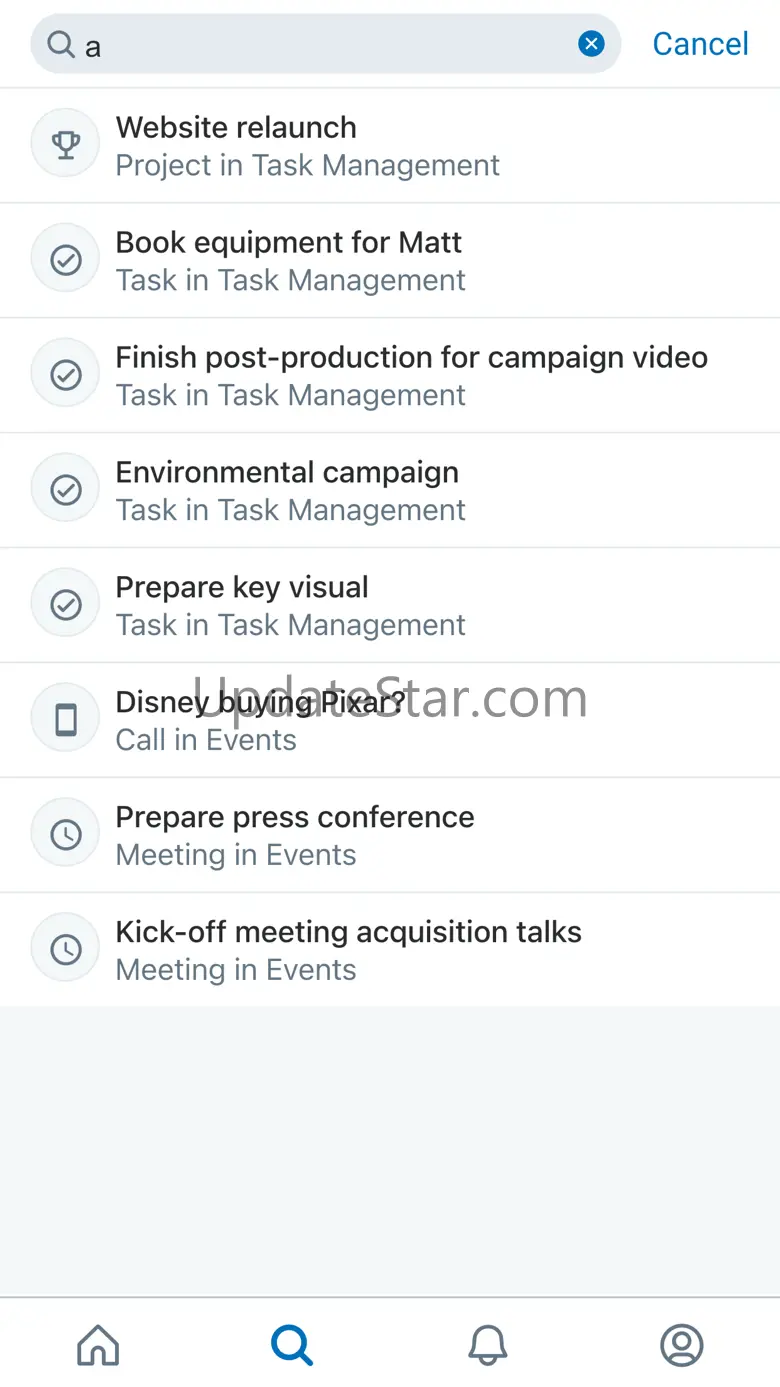
Task: Select the Search tab in bottom bar
Action: coord(292,1345)
